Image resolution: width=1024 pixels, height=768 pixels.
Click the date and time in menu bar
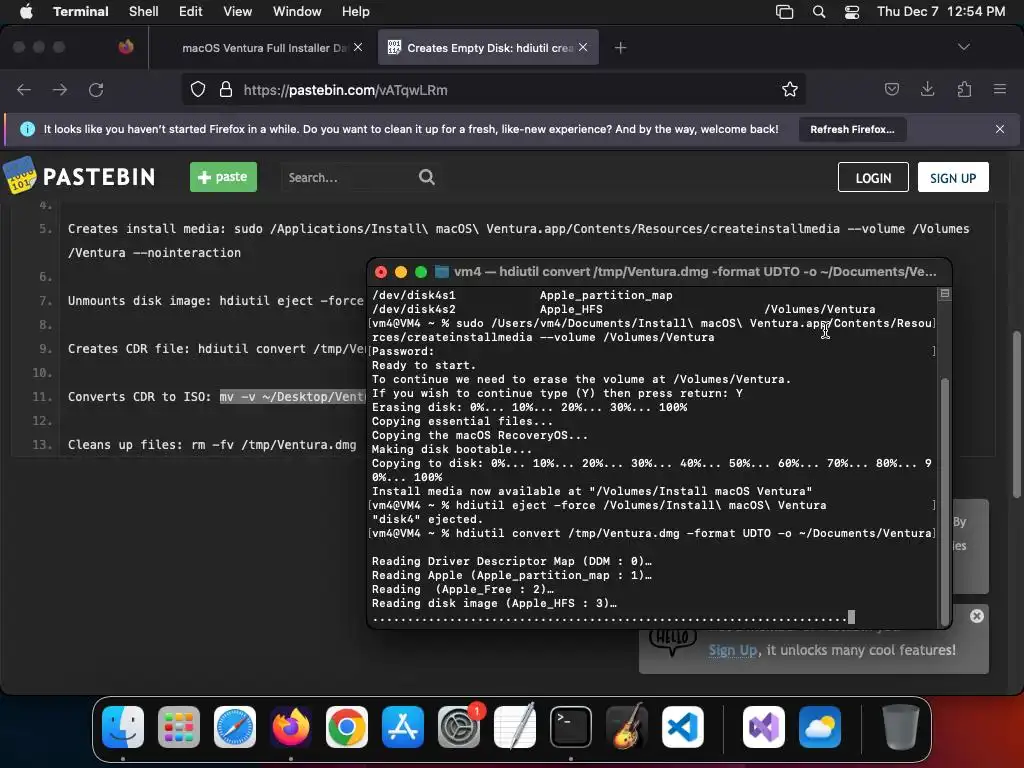click(941, 11)
